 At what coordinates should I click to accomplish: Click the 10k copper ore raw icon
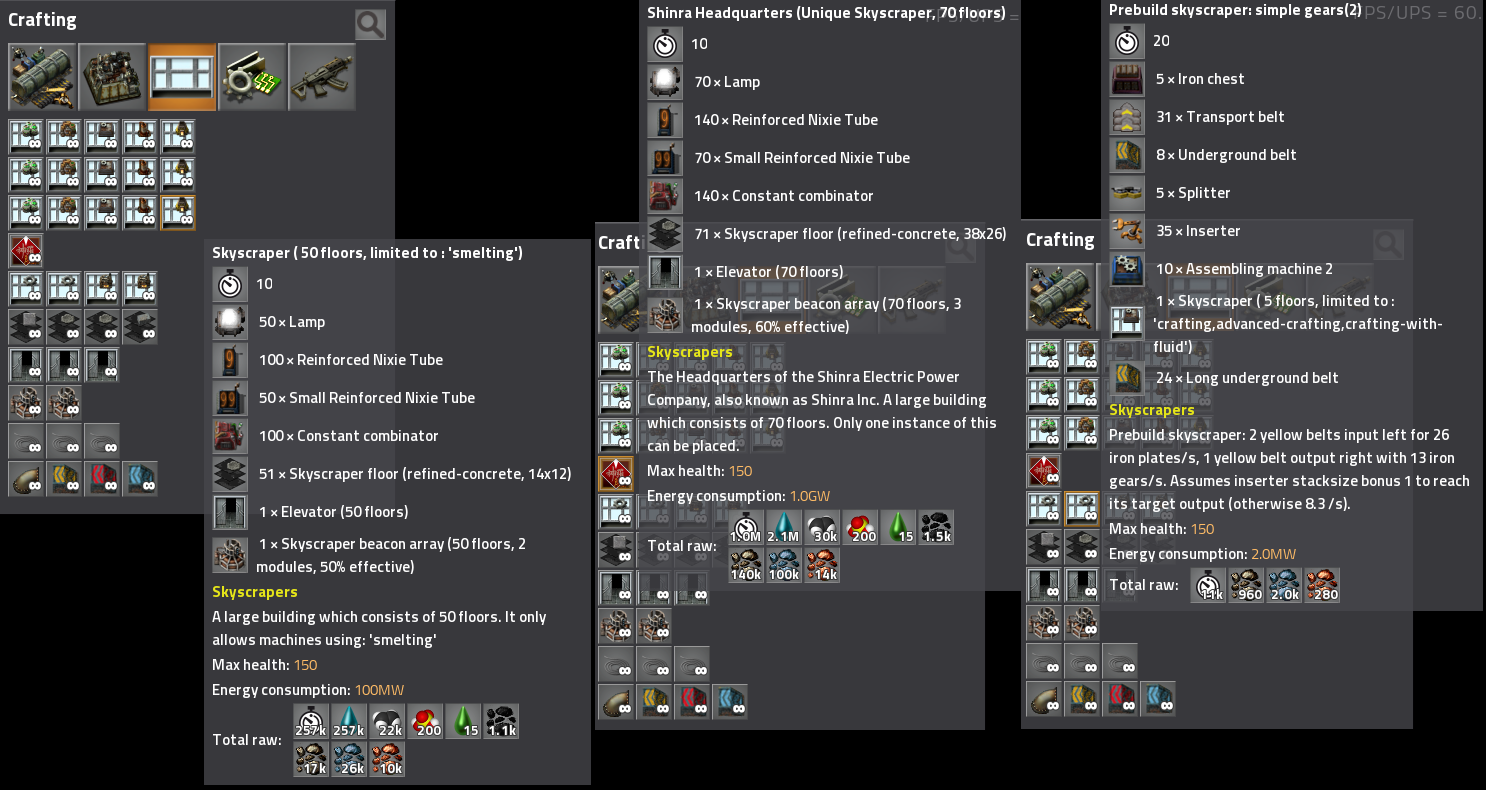(x=387, y=760)
